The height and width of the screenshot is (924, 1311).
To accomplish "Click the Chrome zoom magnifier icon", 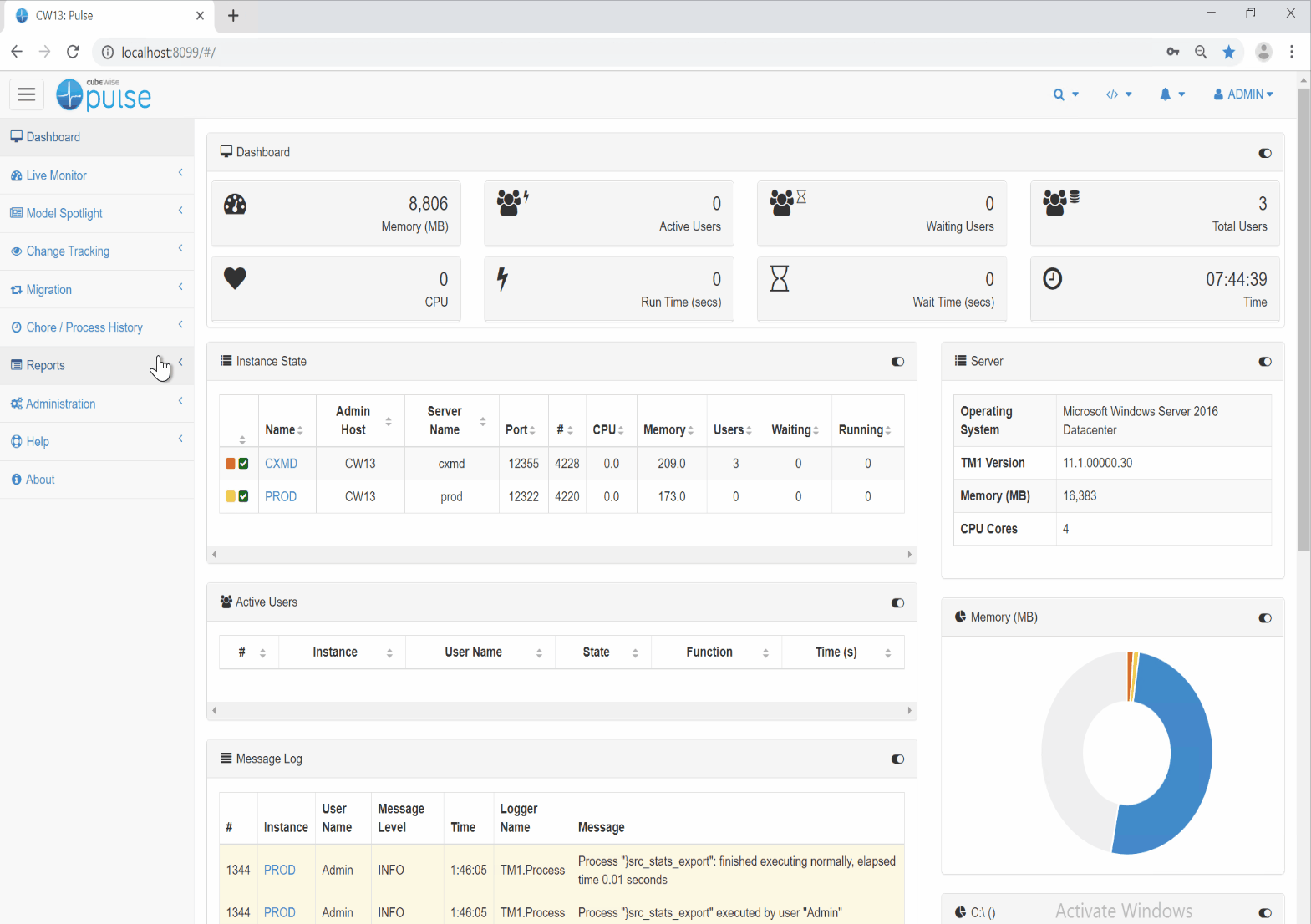I will pyautogui.click(x=1201, y=52).
